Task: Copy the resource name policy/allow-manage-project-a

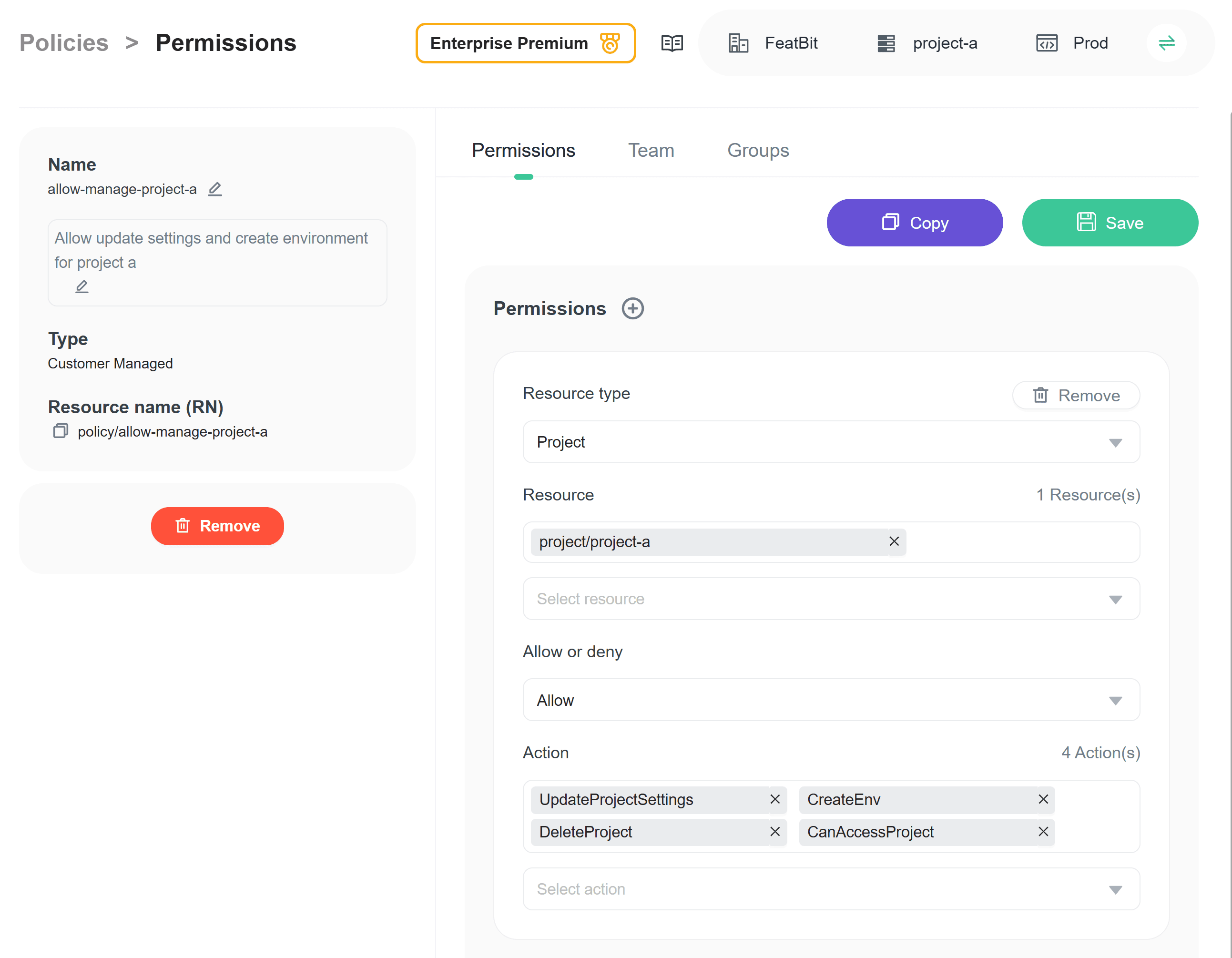Action: pos(61,432)
